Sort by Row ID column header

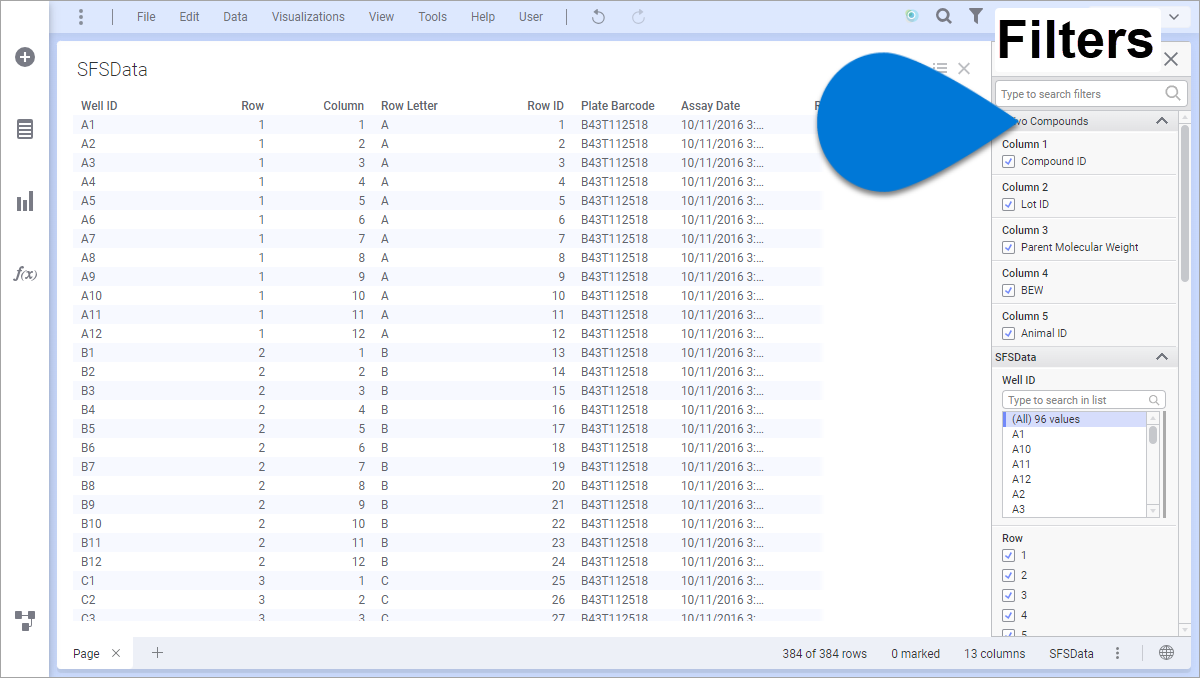pos(546,105)
